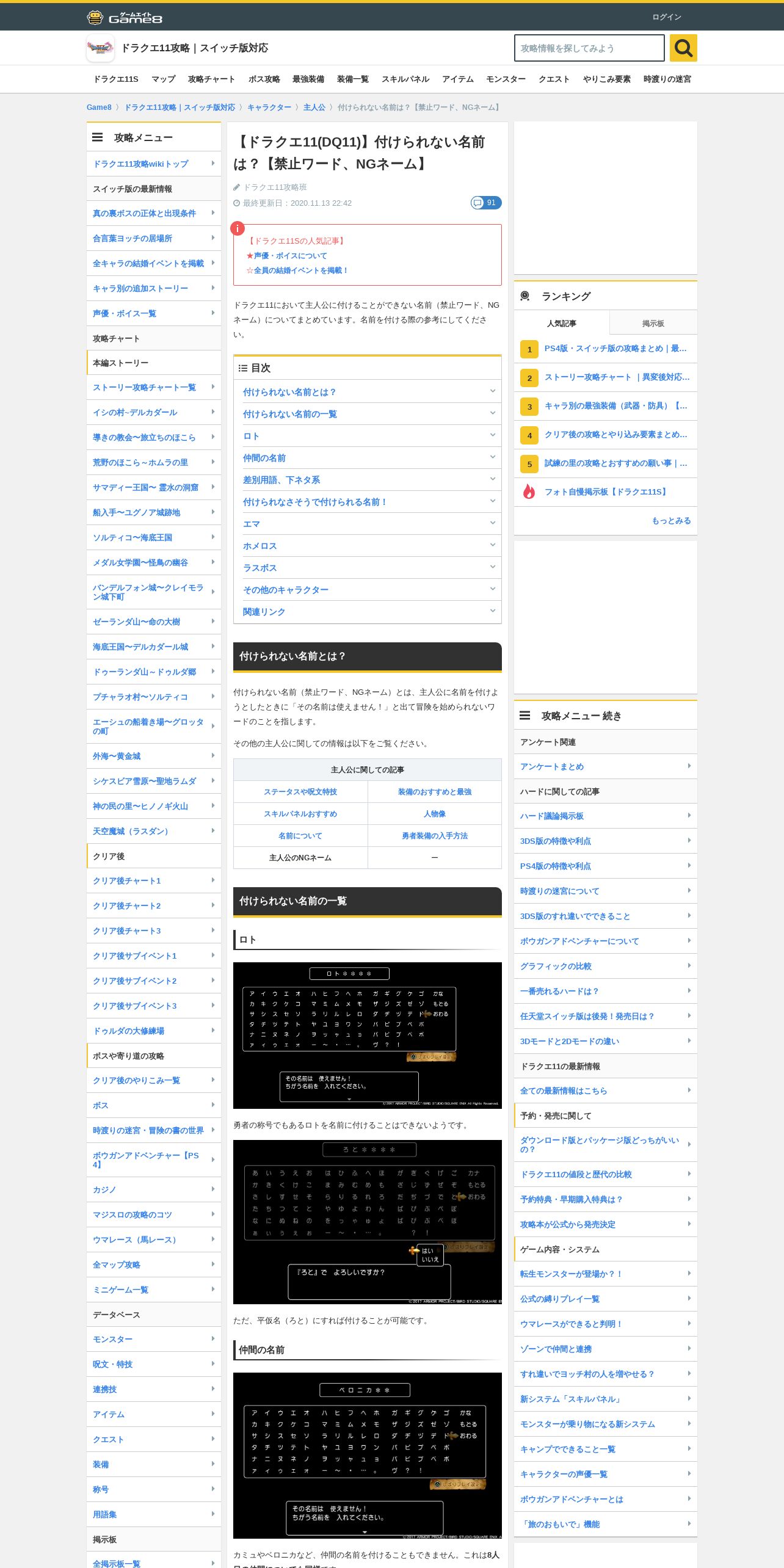Image resolution: width=784 pixels, height=1568 pixels.
Task: Open ウマレース（馬レース） sidebar link
Action: tap(136, 1240)
